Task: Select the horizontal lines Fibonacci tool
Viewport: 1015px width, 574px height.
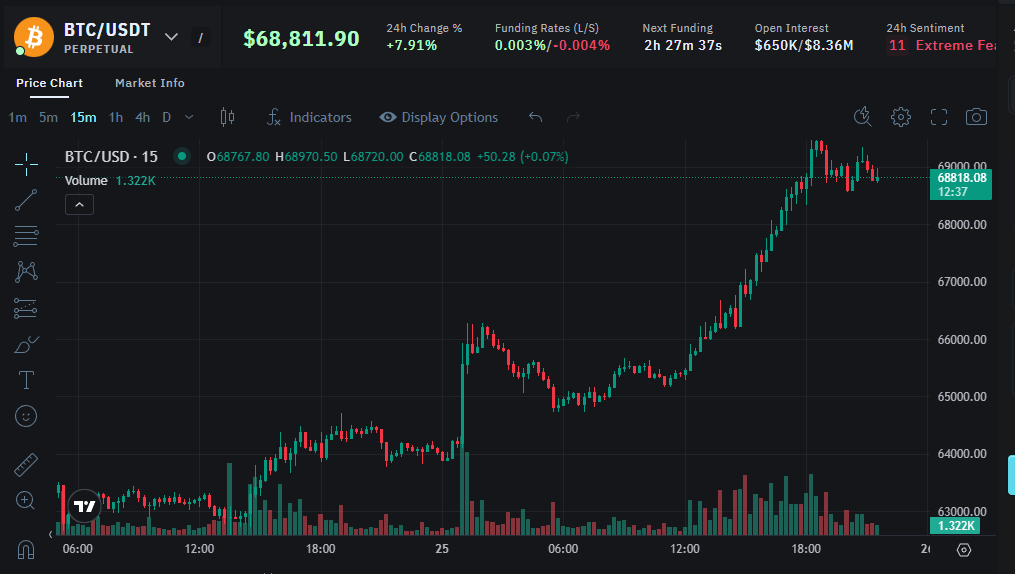Action: point(26,236)
